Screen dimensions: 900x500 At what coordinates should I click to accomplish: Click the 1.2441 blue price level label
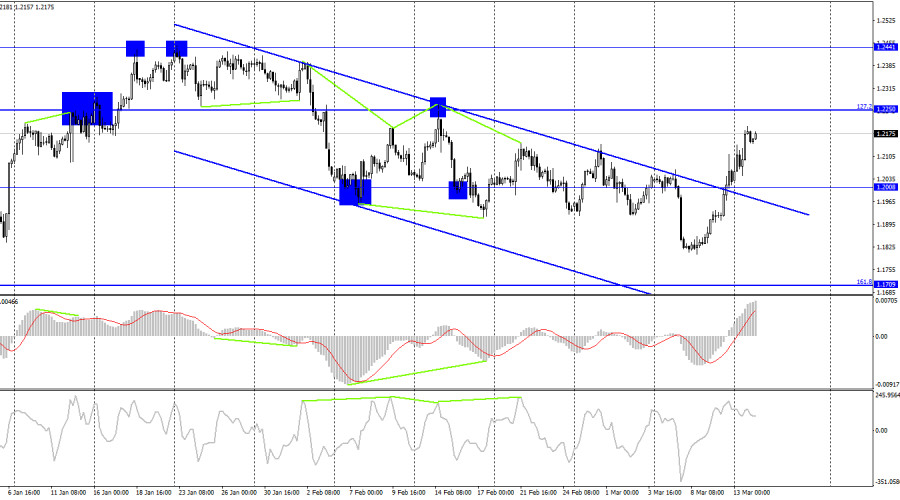coord(885,47)
